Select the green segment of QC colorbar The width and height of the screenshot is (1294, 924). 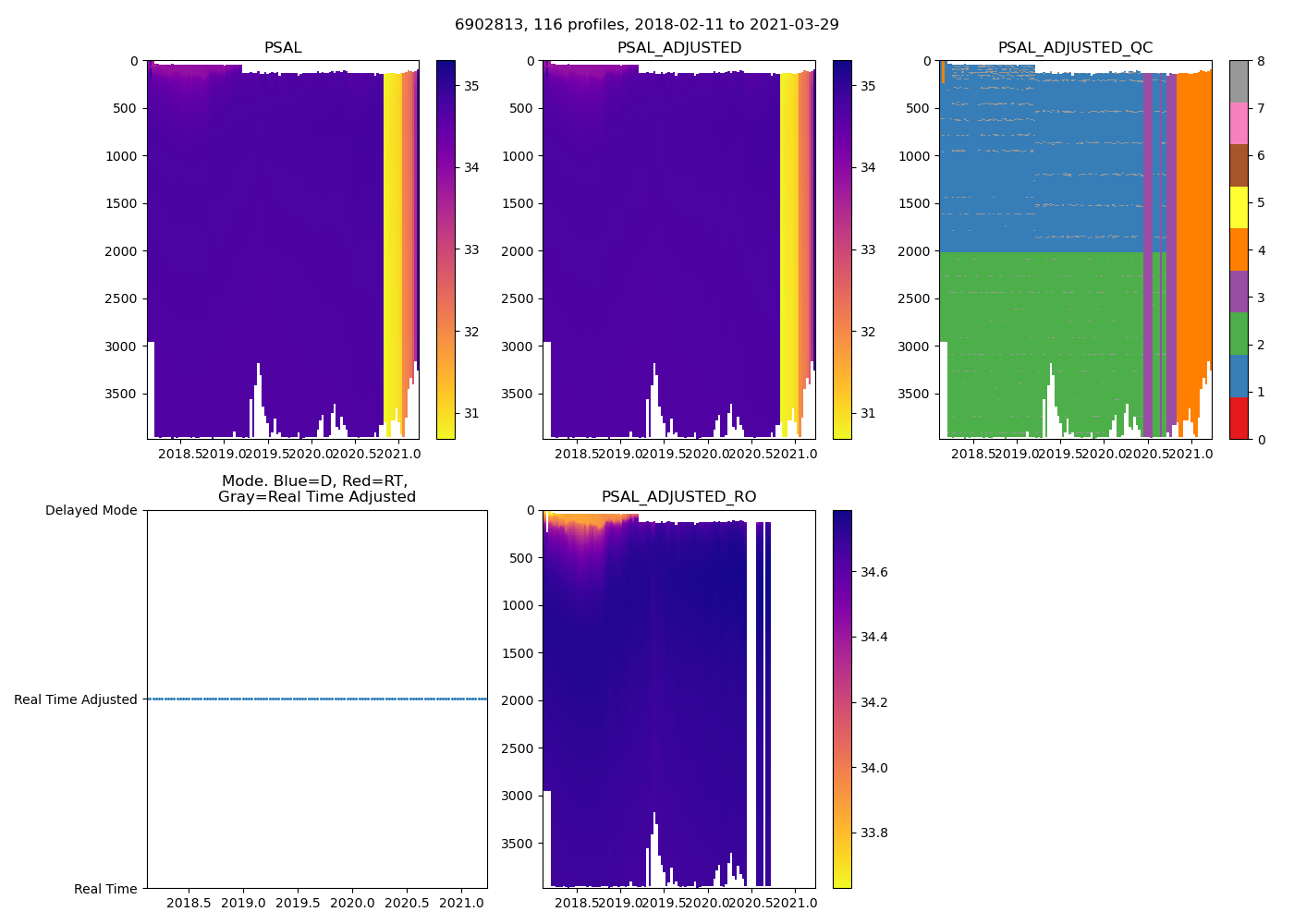click(1239, 334)
